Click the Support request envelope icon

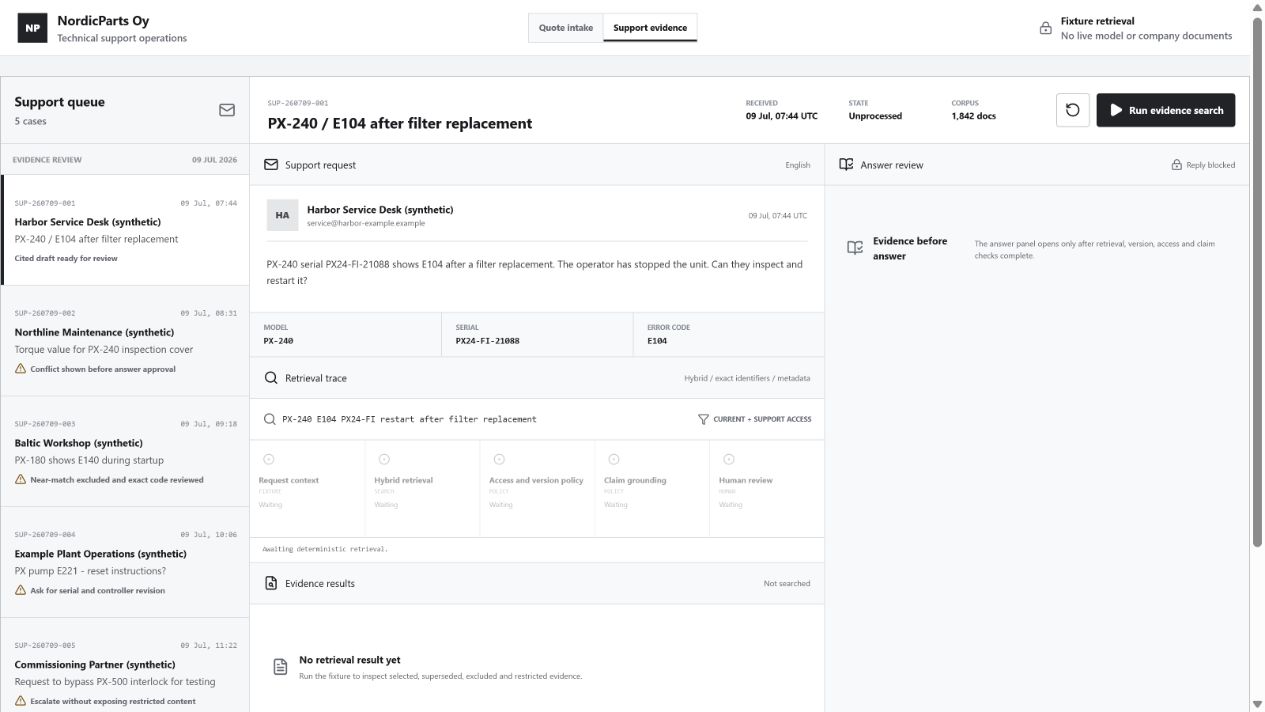[271, 165]
